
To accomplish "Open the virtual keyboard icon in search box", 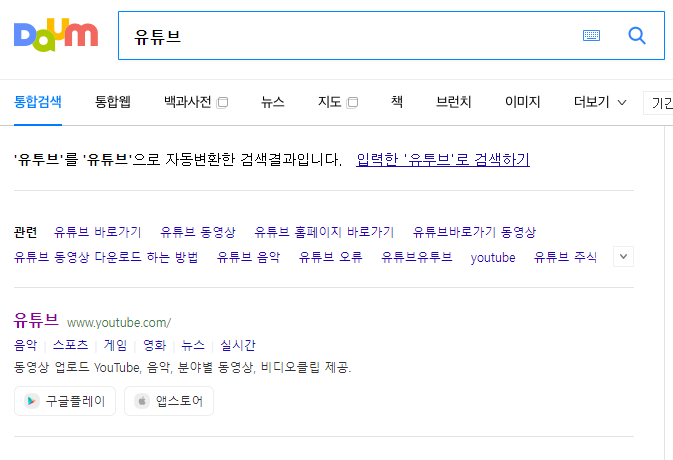I will (591, 35).
